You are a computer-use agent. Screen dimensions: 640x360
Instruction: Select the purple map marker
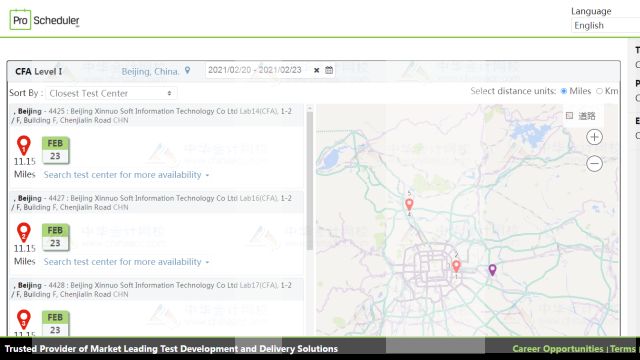tap(492, 270)
